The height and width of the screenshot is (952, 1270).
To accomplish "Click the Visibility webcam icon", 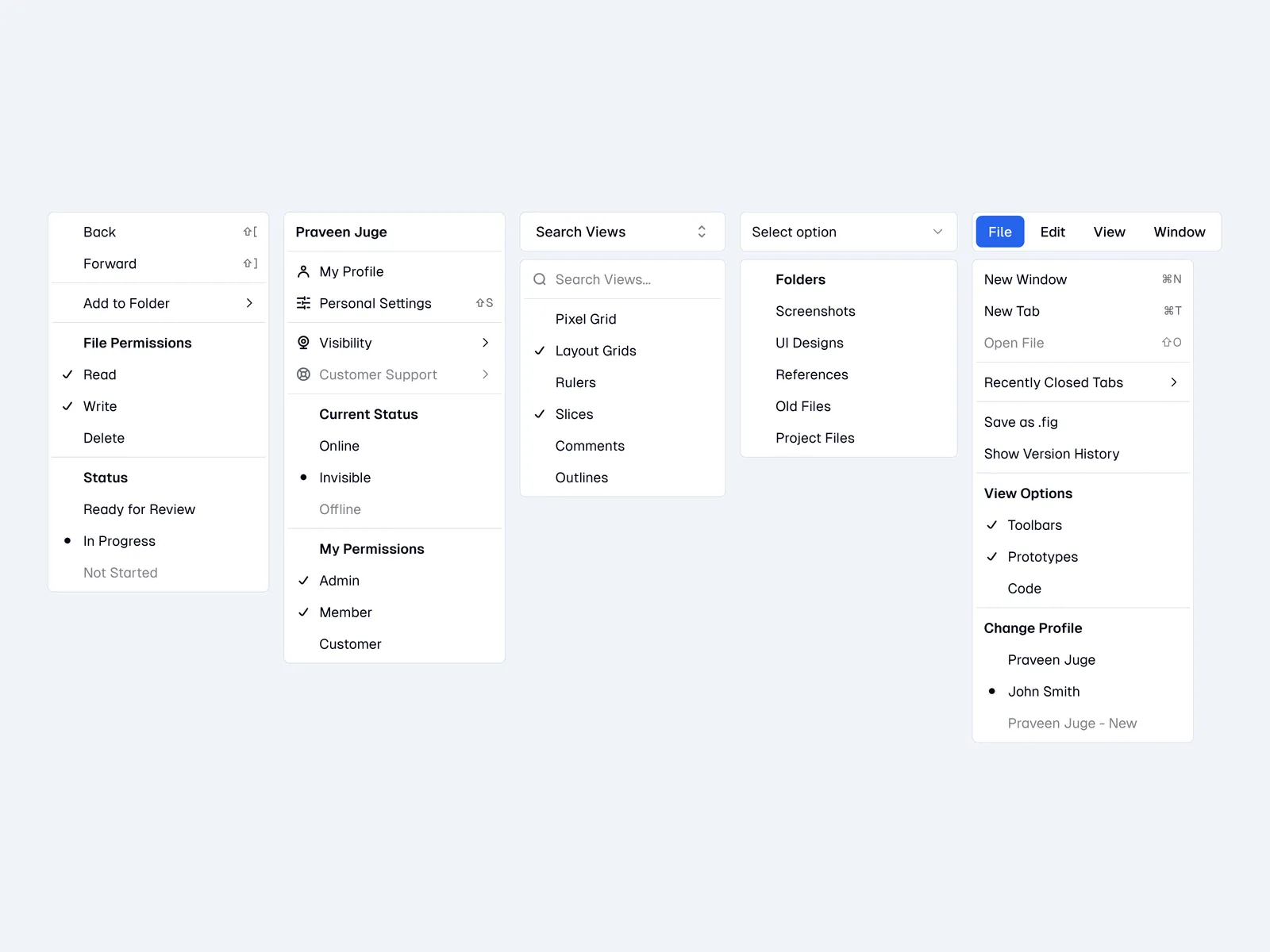I will click(303, 343).
